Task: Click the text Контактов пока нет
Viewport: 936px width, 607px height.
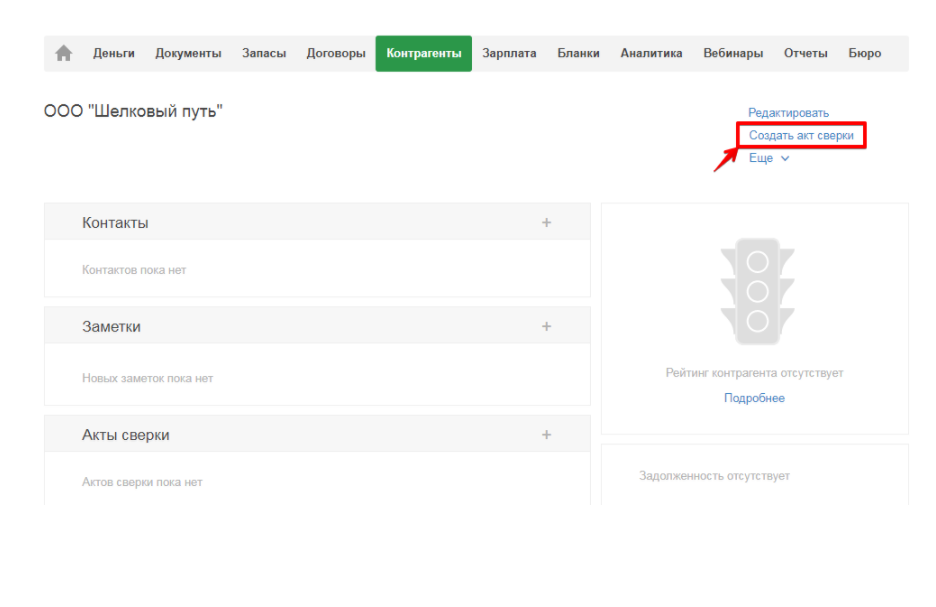Action: 134,270
